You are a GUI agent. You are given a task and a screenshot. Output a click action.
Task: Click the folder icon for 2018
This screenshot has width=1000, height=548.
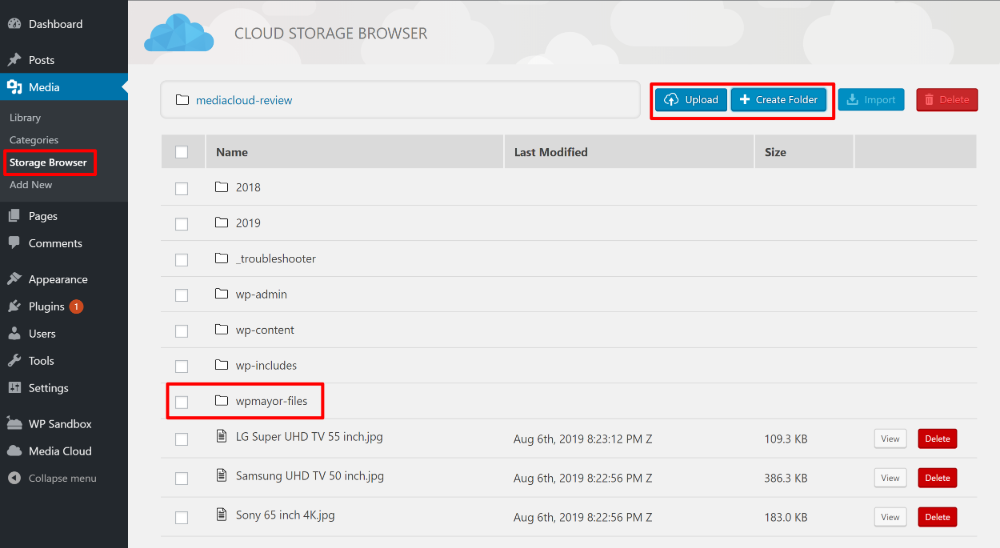[221, 187]
